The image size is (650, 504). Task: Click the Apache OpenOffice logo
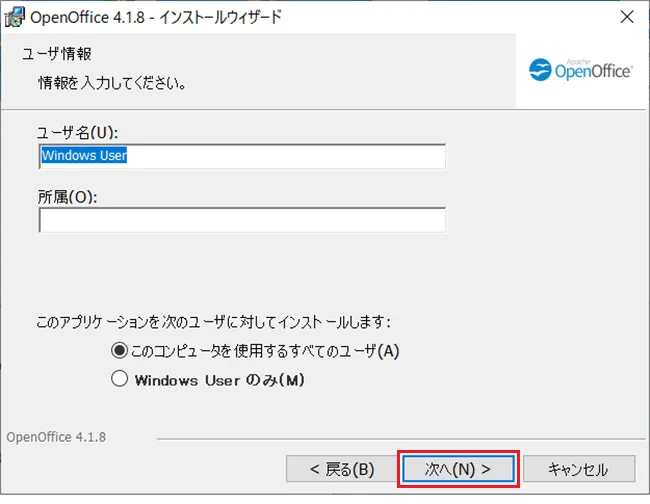point(581,70)
